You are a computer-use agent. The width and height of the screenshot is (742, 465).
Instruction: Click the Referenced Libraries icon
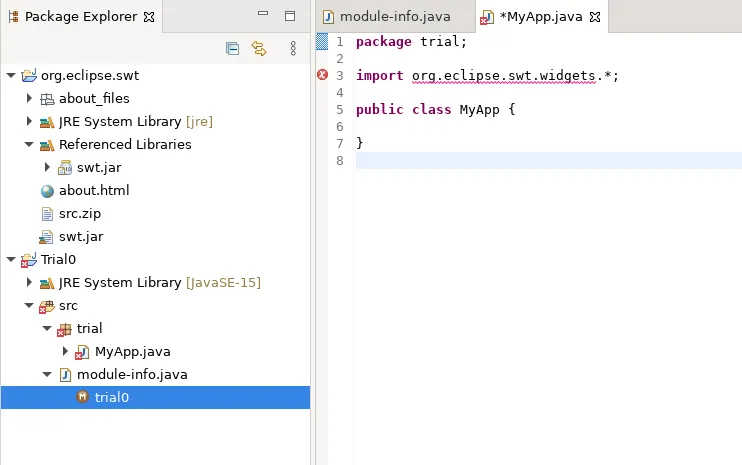[x=47, y=145]
